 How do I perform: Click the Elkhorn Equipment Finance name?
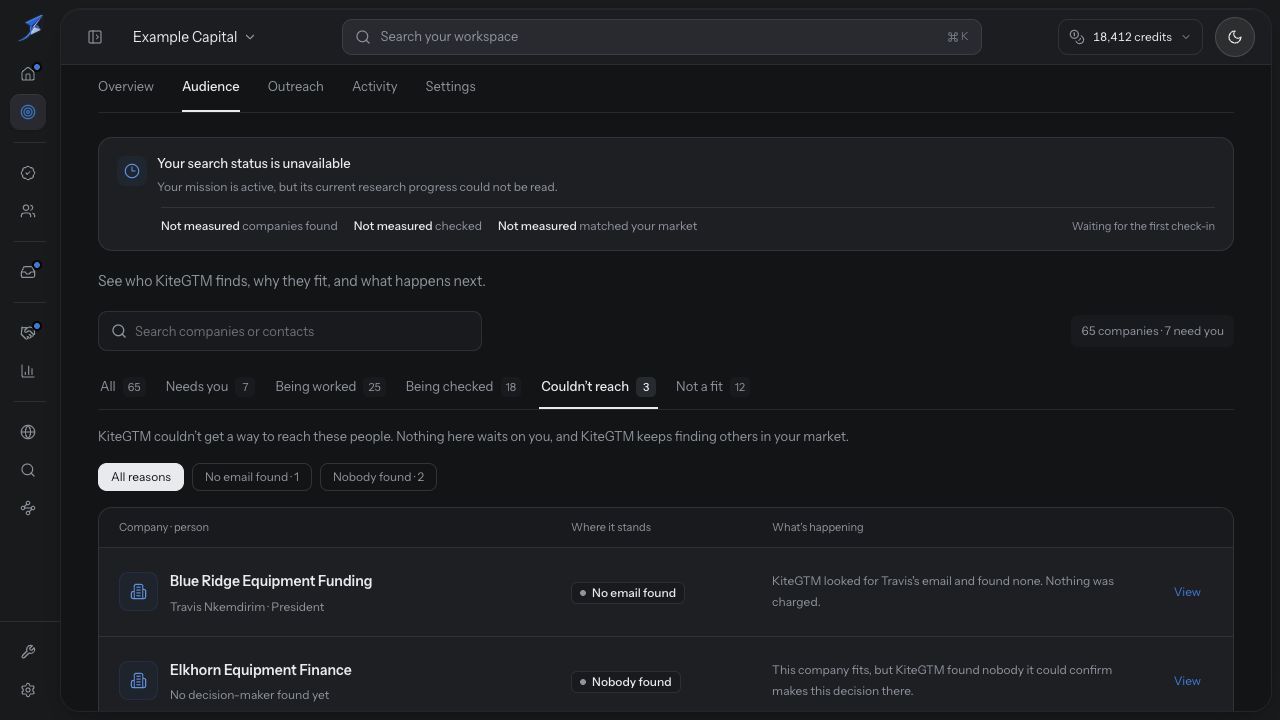click(261, 670)
